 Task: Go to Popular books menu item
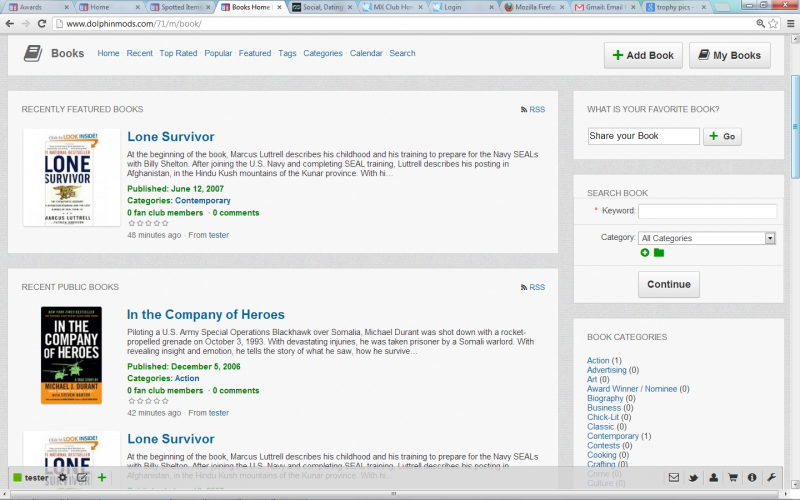(218, 53)
